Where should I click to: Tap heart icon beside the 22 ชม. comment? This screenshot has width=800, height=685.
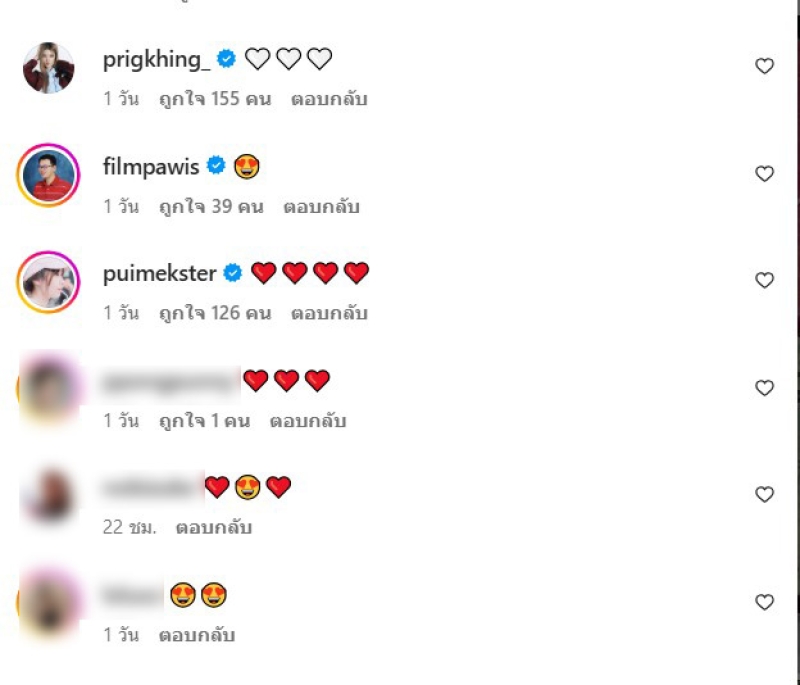point(764,494)
